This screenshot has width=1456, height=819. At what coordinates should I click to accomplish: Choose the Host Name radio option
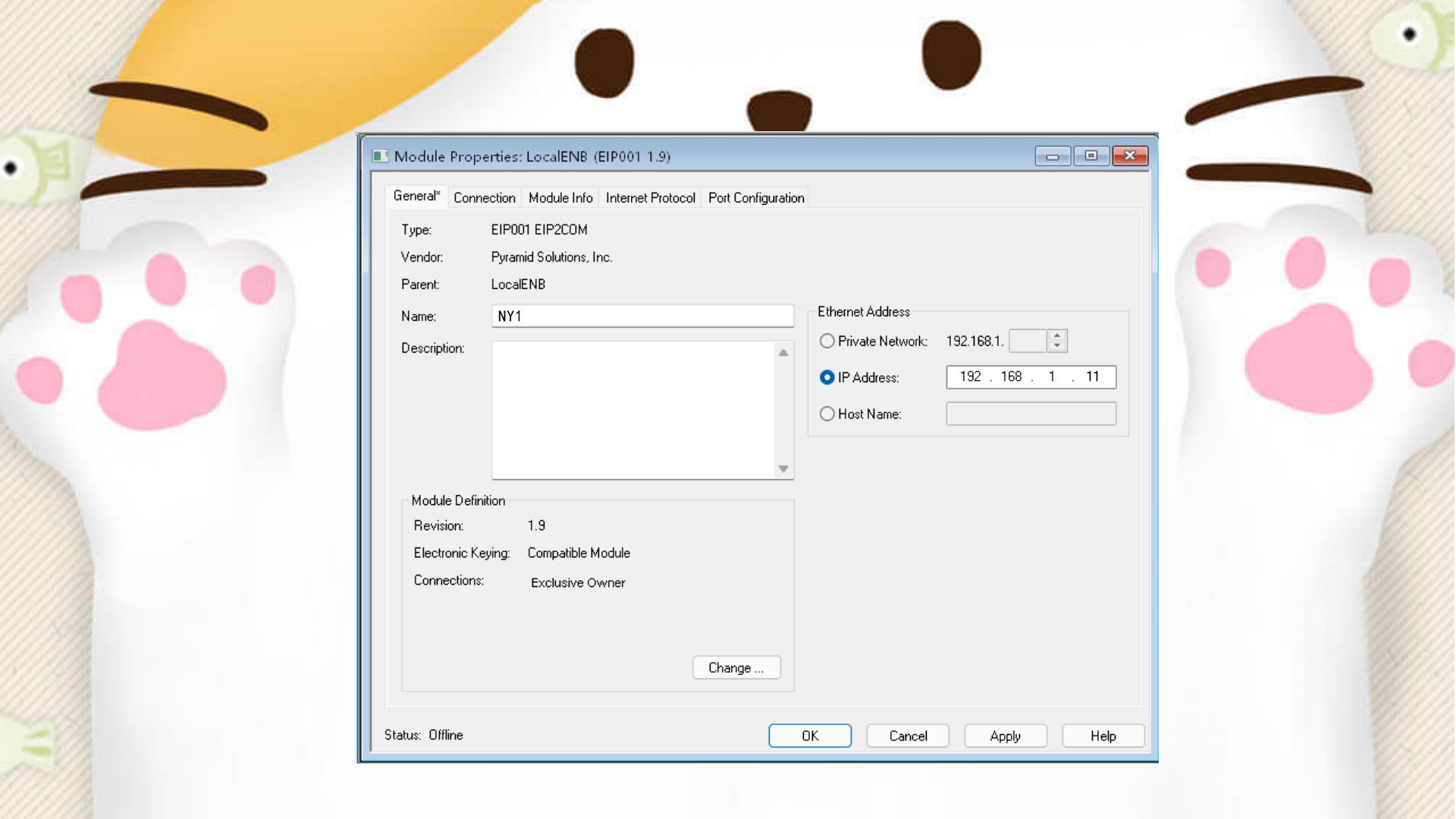[x=827, y=414]
